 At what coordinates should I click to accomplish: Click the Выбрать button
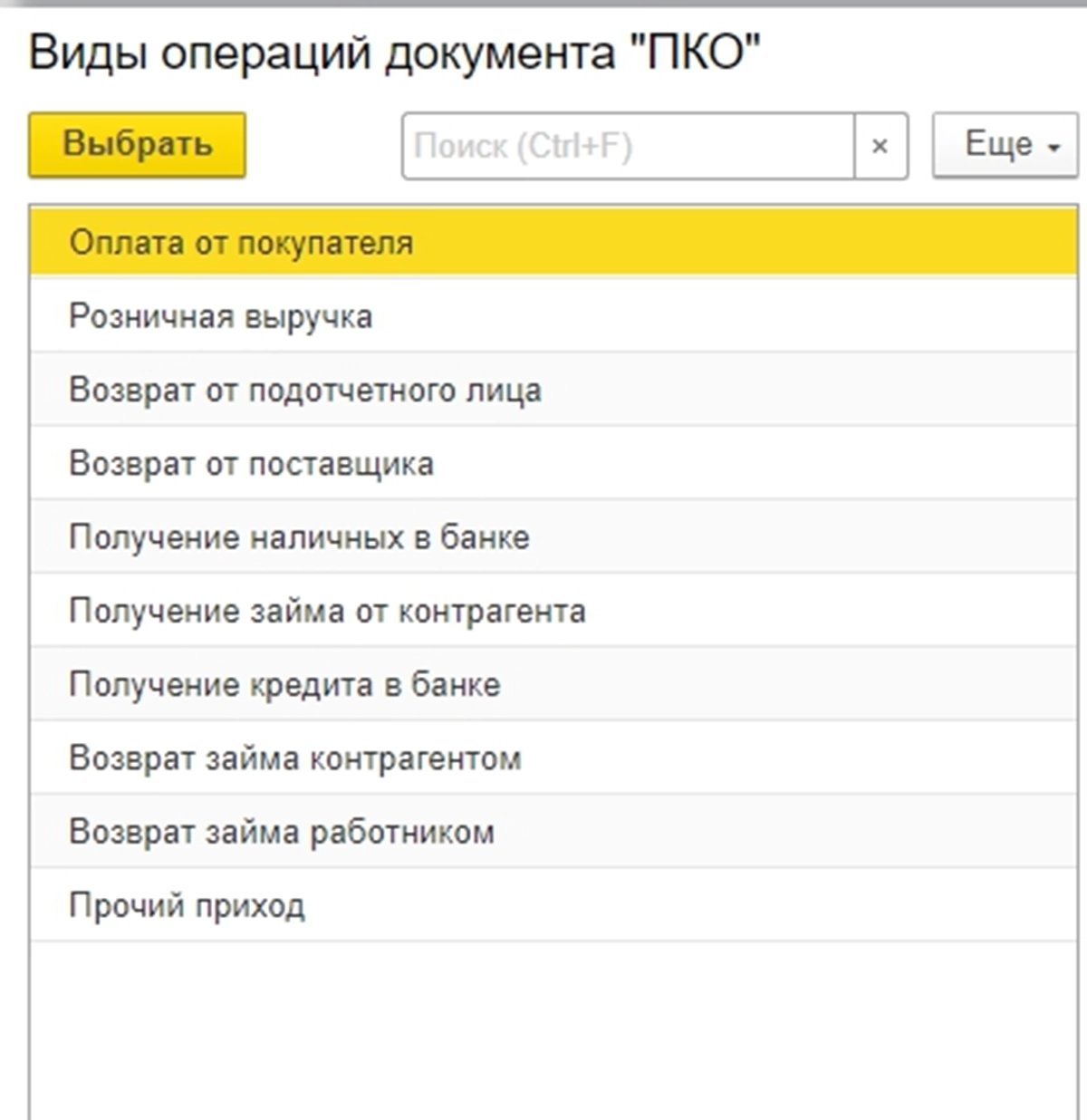[x=137, y=145]
